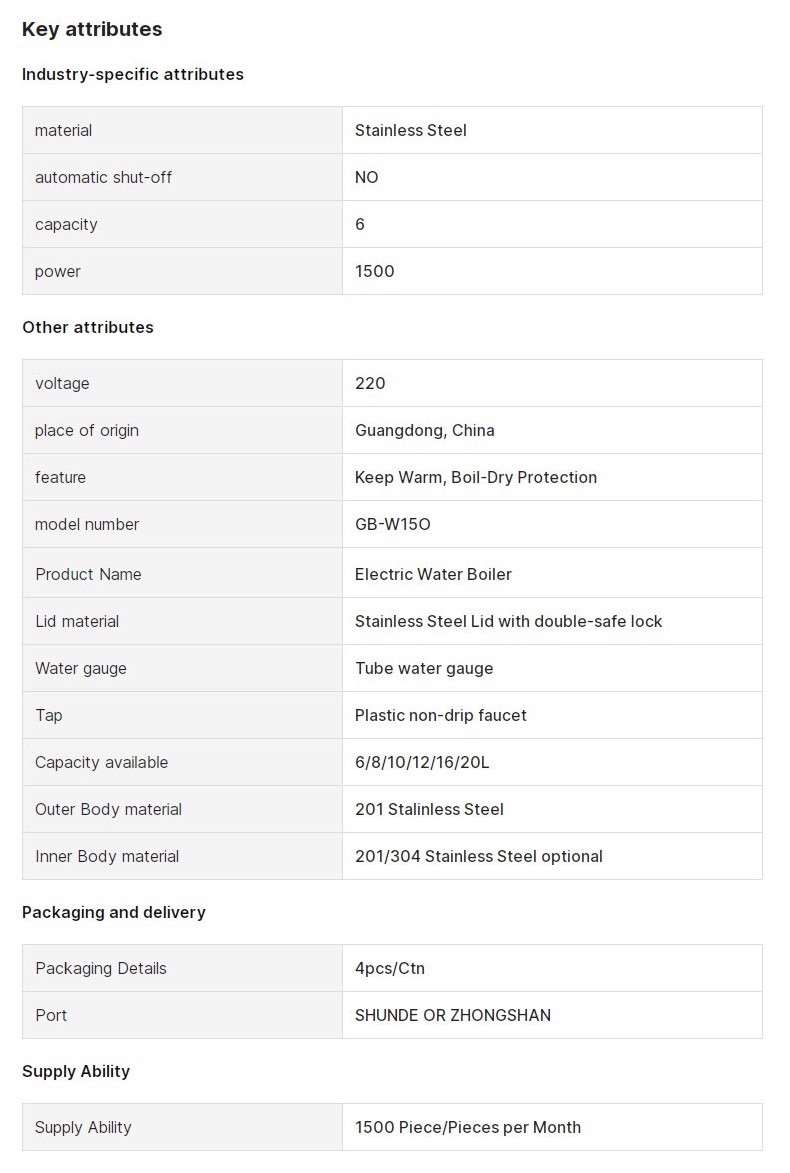The width and height of the screenshot is (790, 1173).
Task: Click the voltage value 220
Action: [x=370, y=383]
